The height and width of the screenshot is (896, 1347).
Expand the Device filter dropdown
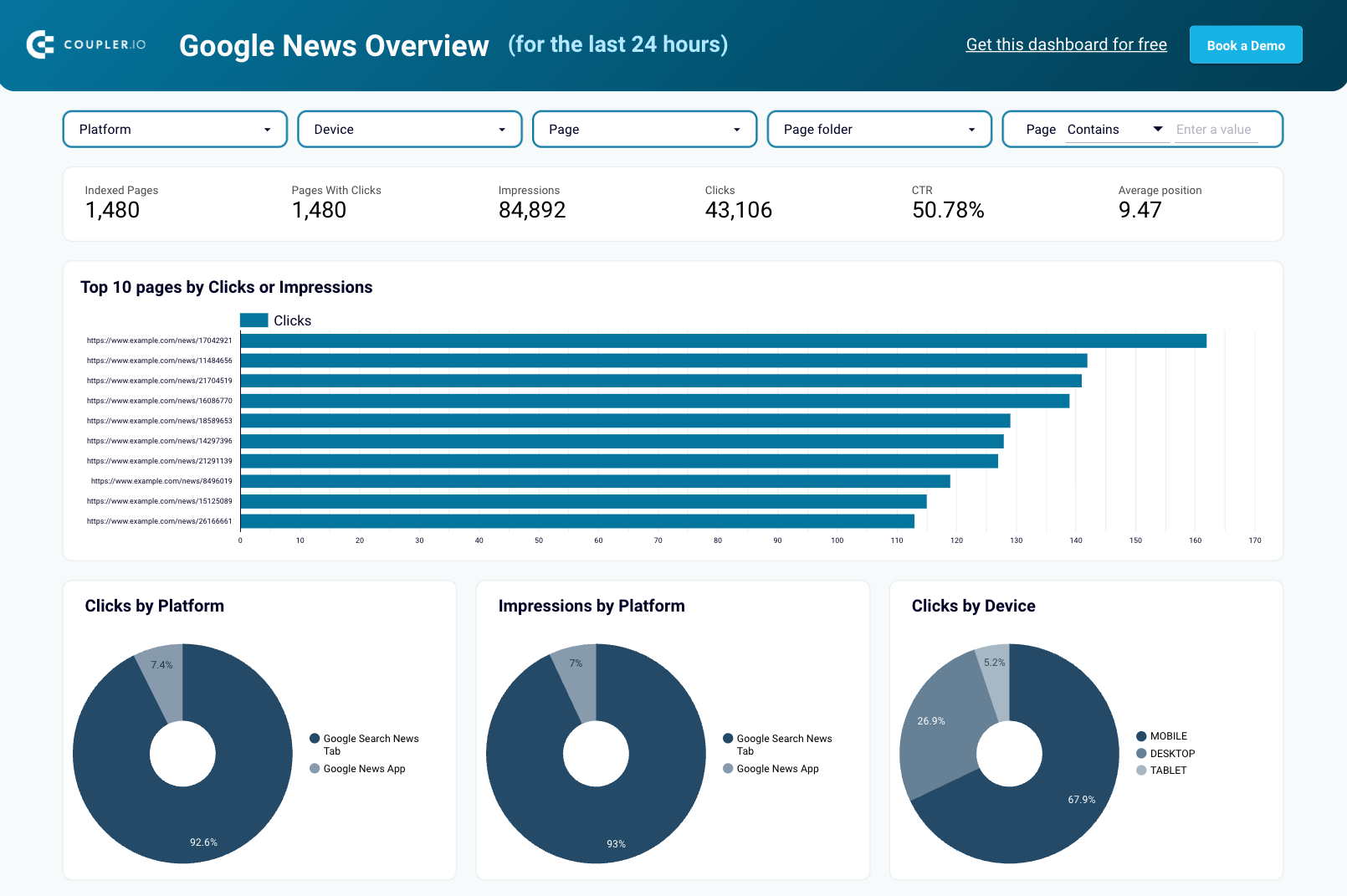point(409,130)
